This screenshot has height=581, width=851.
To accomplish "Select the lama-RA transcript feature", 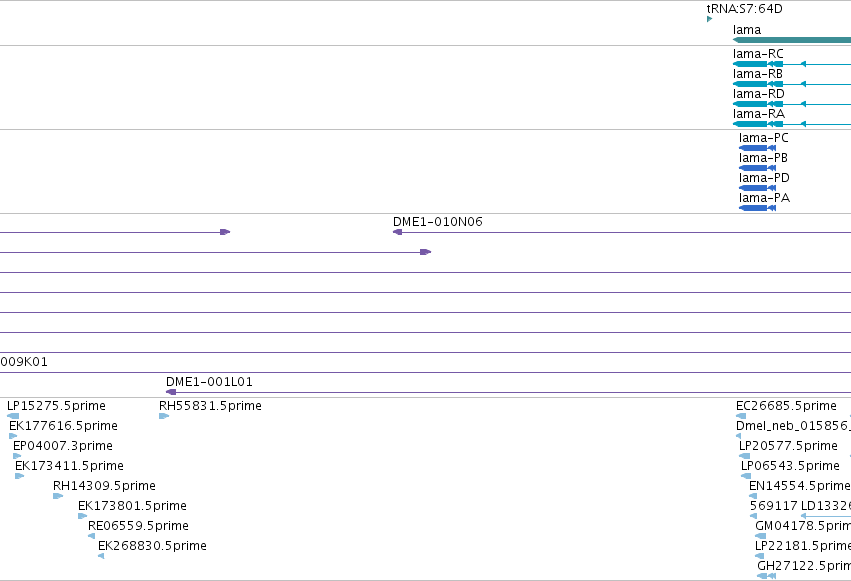I will click(792, 124).
